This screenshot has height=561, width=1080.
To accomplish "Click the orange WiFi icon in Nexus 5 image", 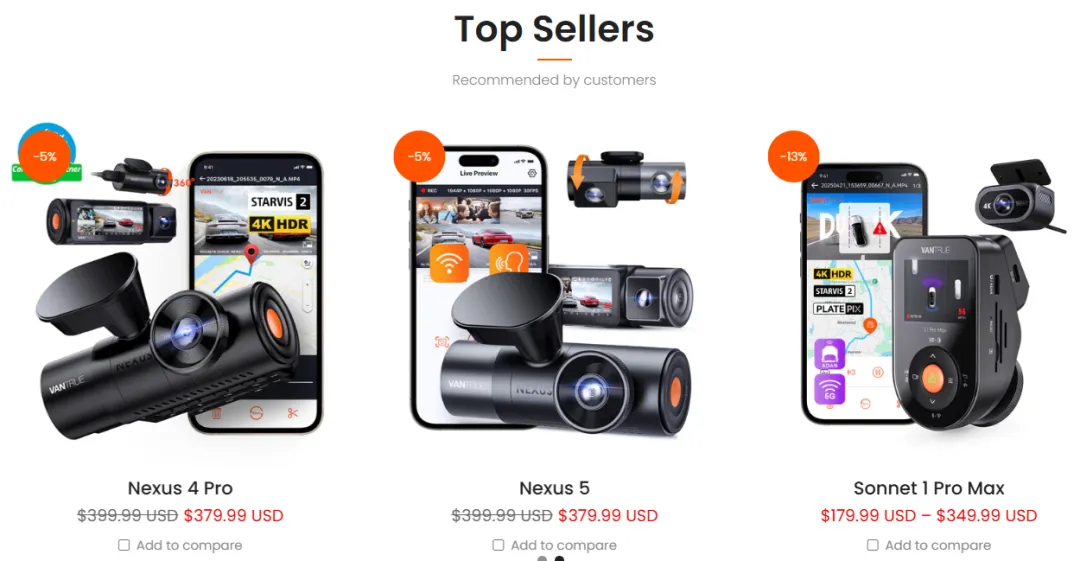I will coord(449,263).
